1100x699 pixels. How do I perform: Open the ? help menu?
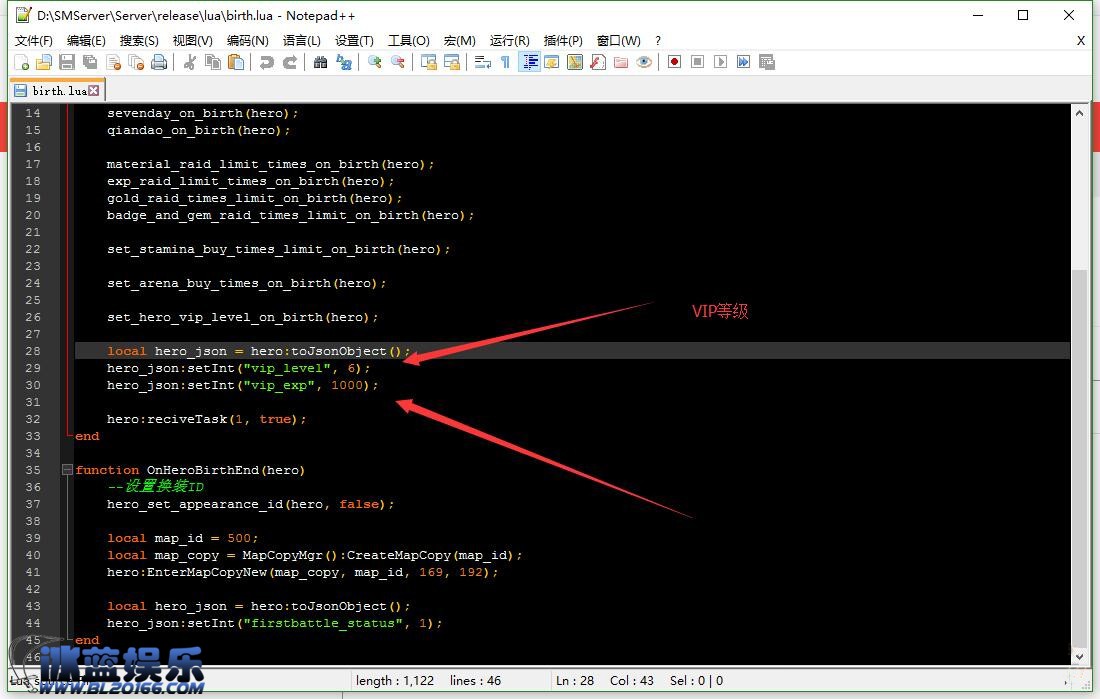[657, 41]
